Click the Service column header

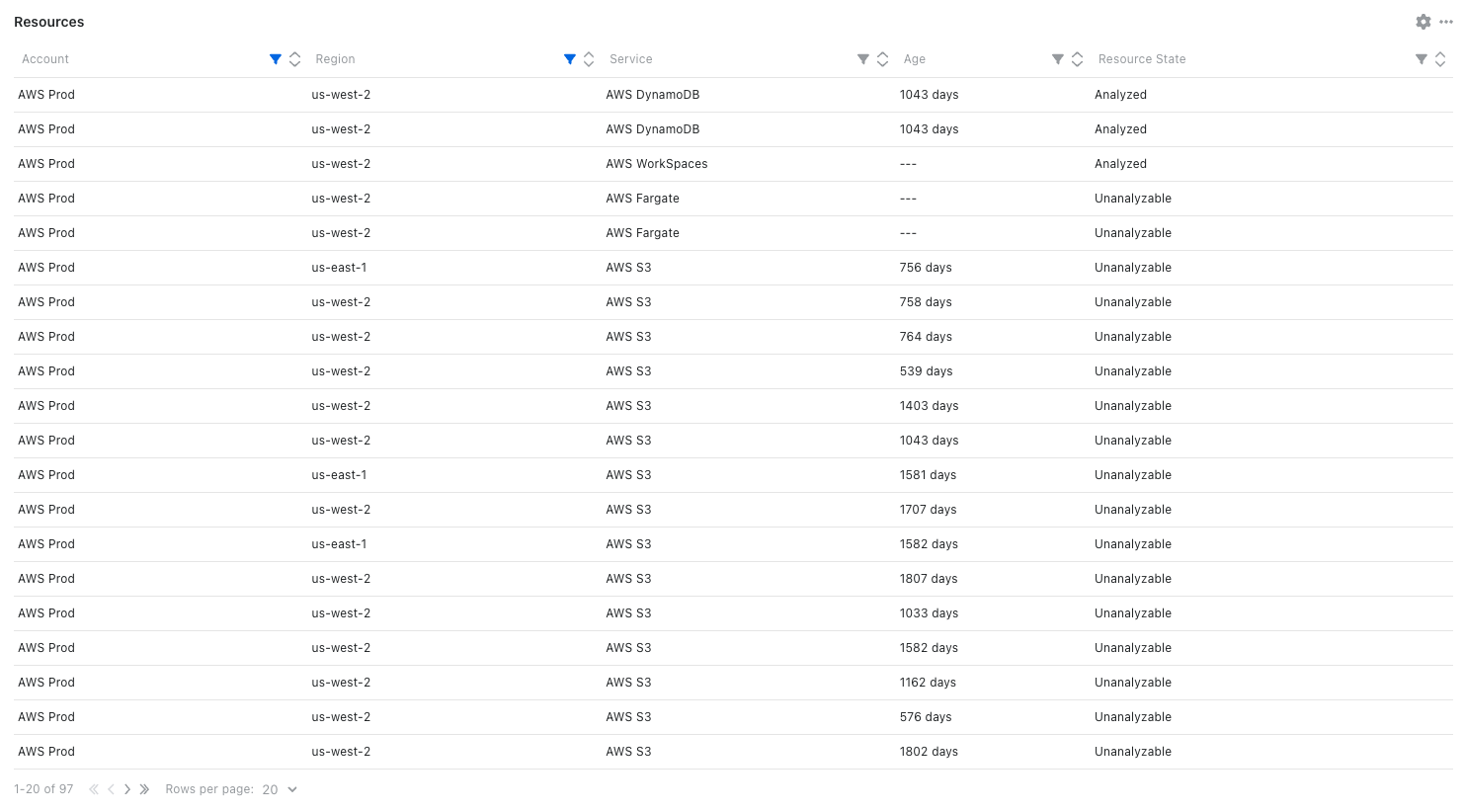tap(631, 59)
